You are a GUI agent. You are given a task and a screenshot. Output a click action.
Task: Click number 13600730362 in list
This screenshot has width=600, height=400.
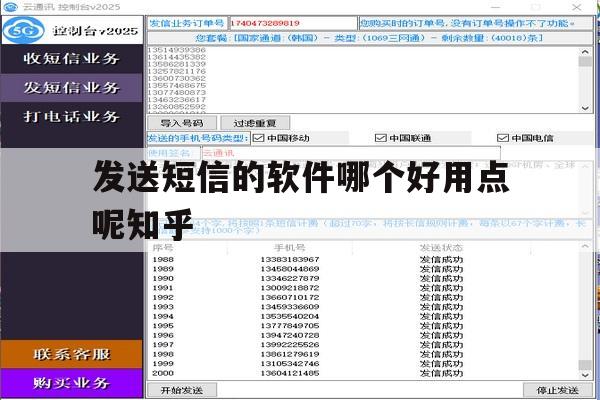177,78
